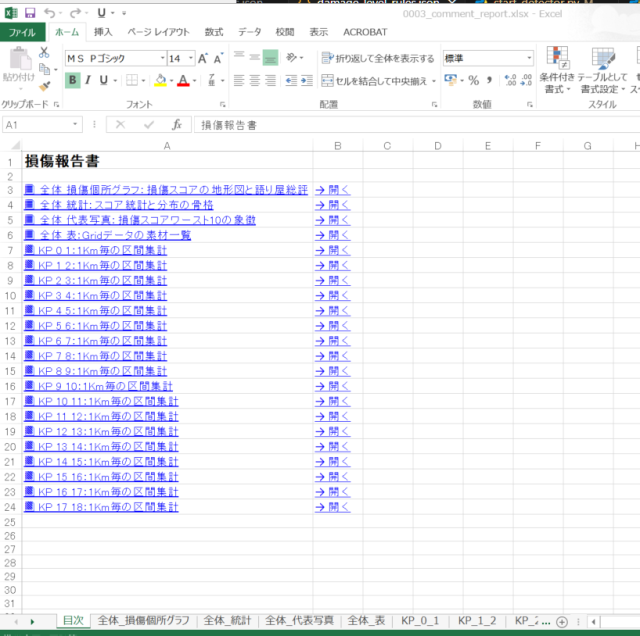Click the Save icon in quick access toolbar
The width and height of the screenshot is (640, 636).
pos(30,13)
